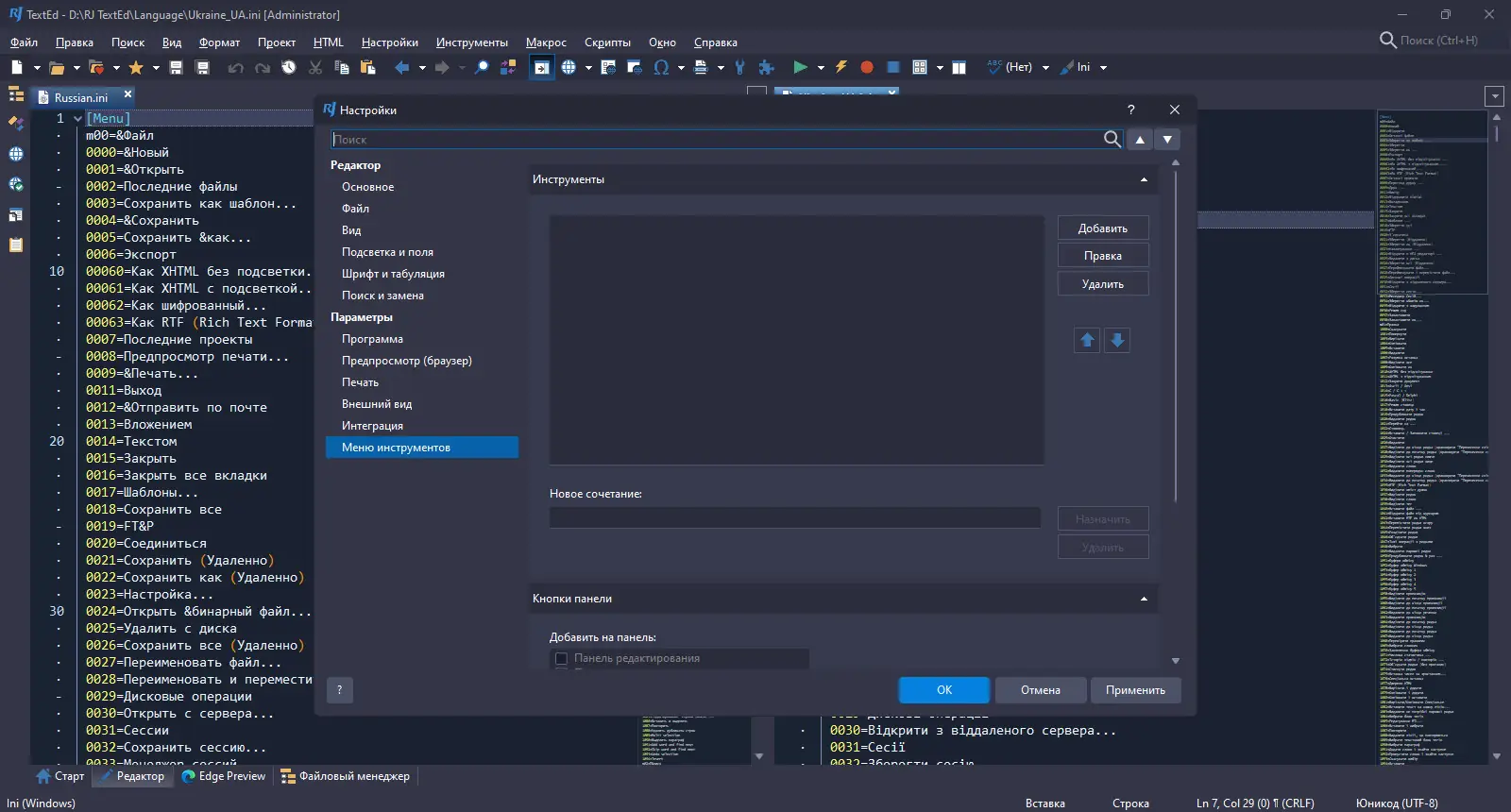Open the Файл menu
The image size is (1511, 812).
(24, 42)
